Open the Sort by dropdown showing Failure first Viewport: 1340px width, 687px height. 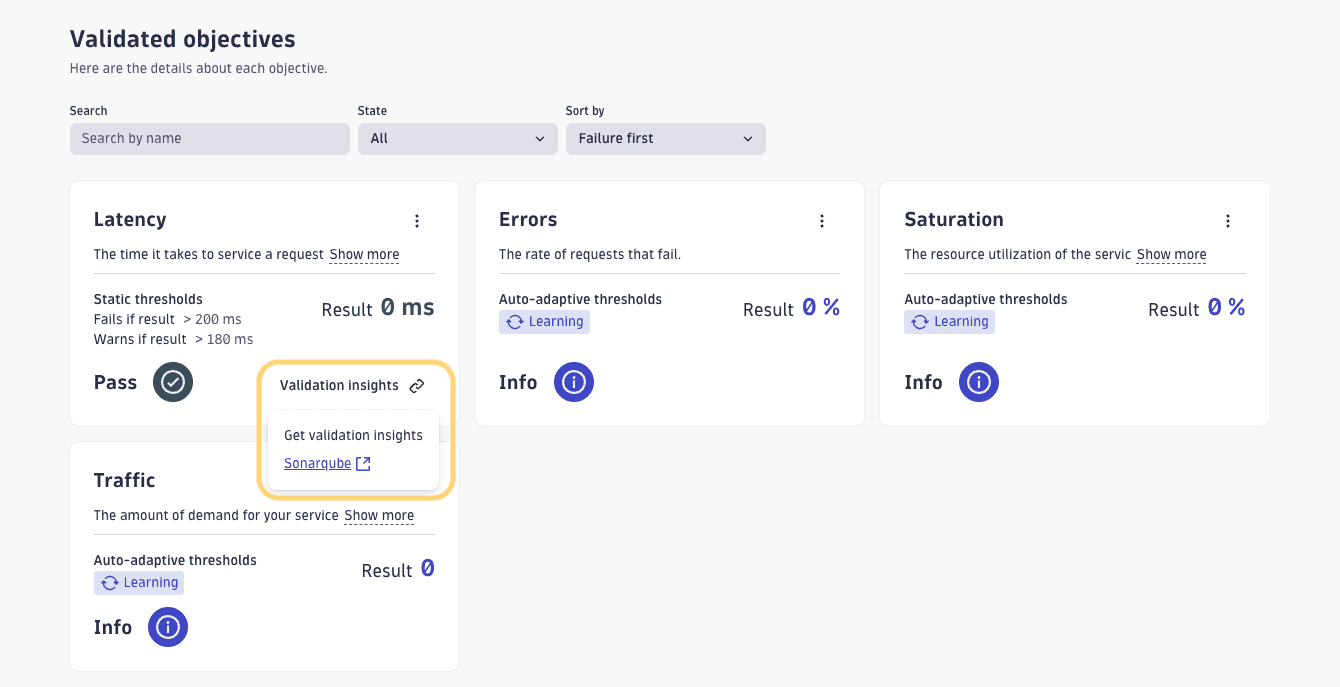coord(665,139)
